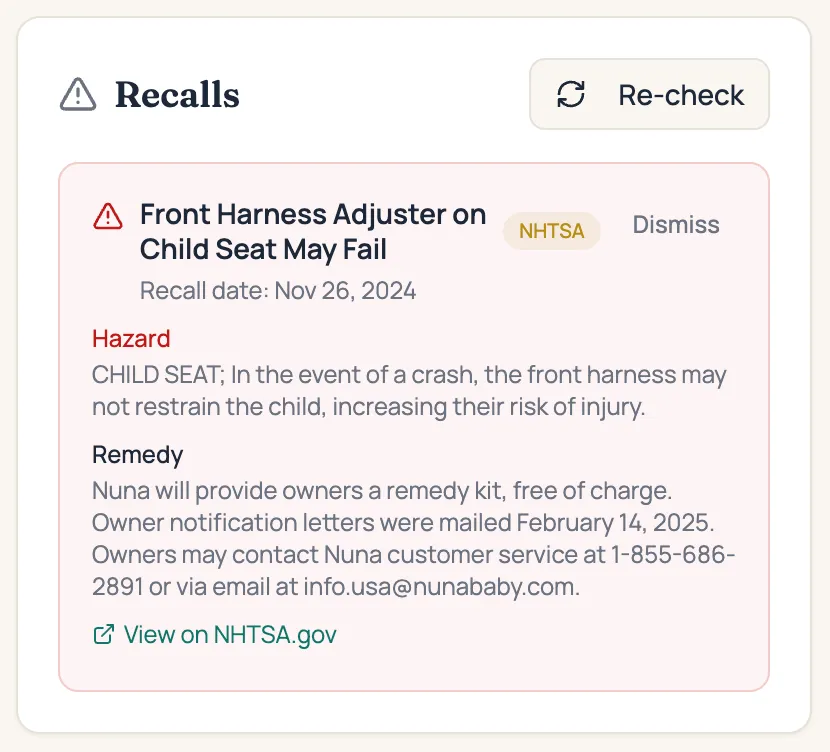Click the red alert triangle on the recall card
This screenshot has height=752, width=830.
(109, 215)
